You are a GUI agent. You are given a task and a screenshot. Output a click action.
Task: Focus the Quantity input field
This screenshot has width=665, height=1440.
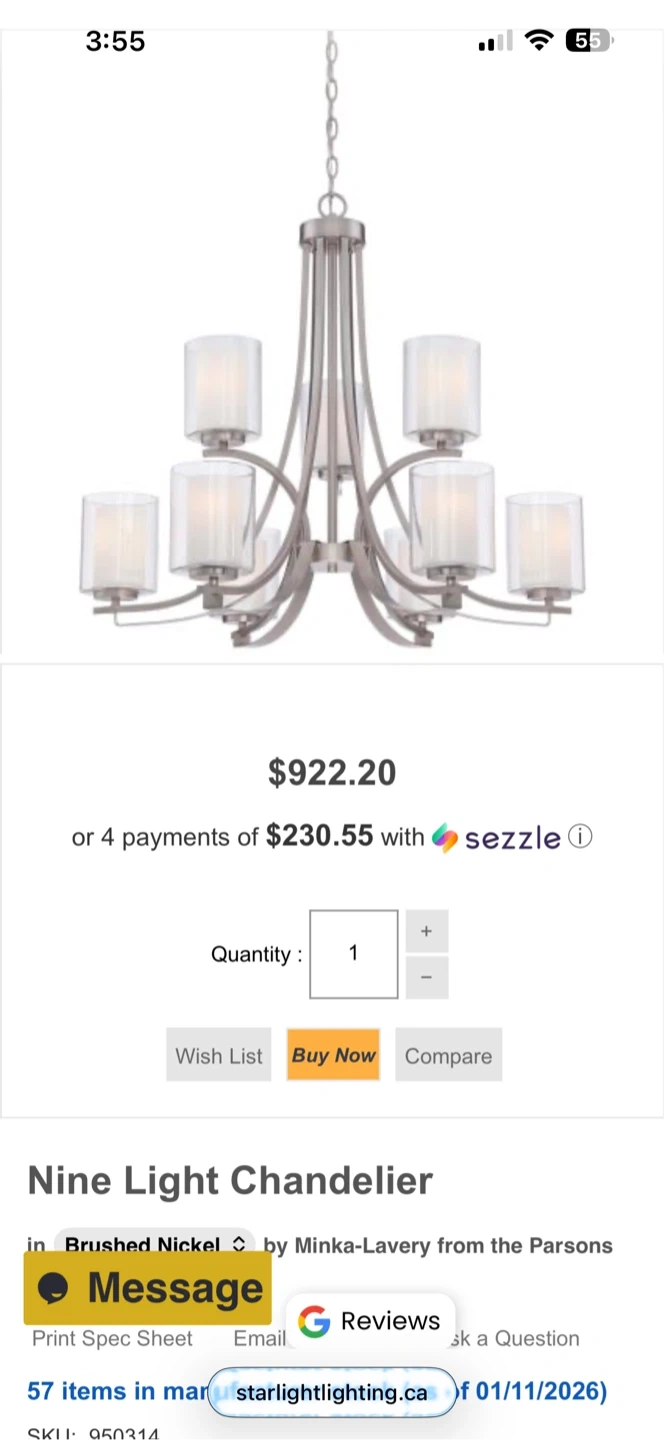pos(353,954)
